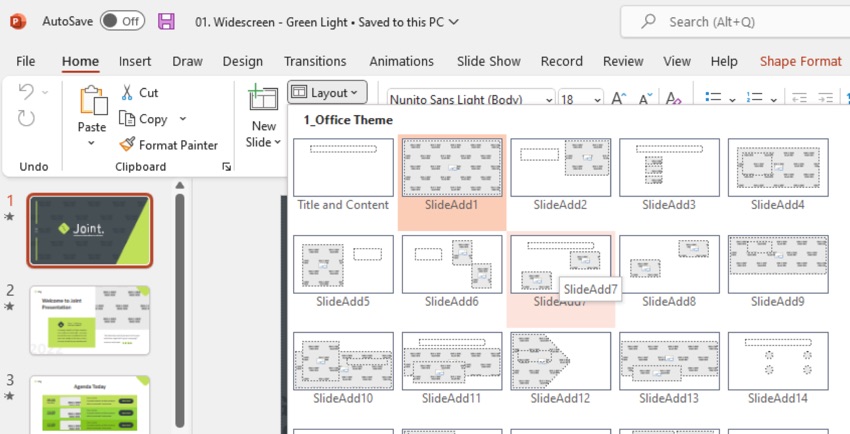
Task: Choose the SlideAdd14 layout
Action: pyautogui.click(x=778, y=368)
